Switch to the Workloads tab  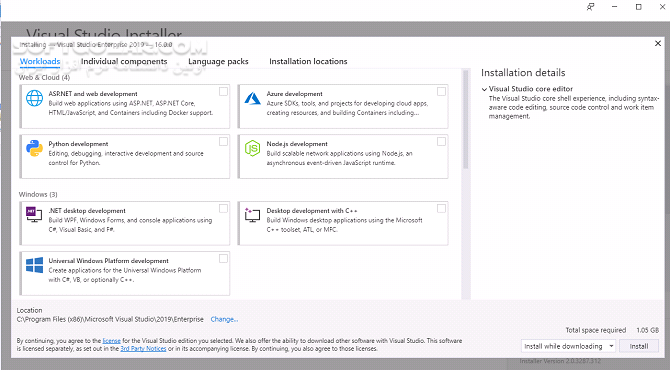[x=40, y=62]
